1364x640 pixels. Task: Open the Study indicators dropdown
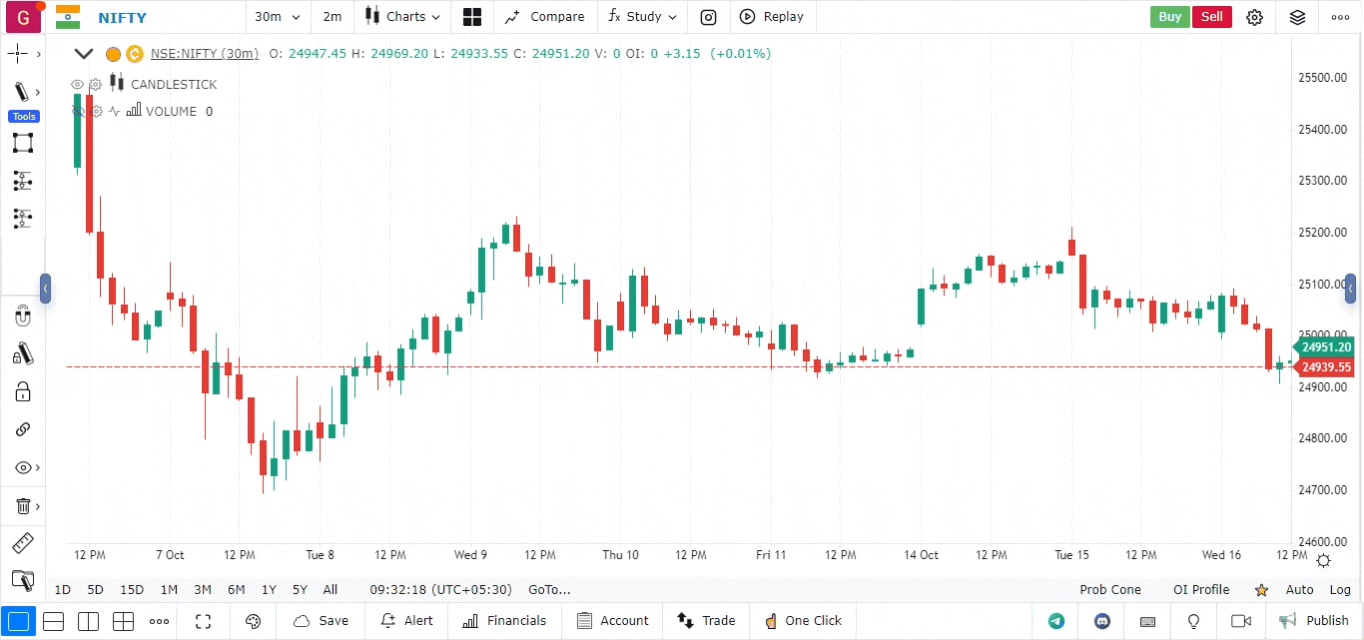point(642,17)
